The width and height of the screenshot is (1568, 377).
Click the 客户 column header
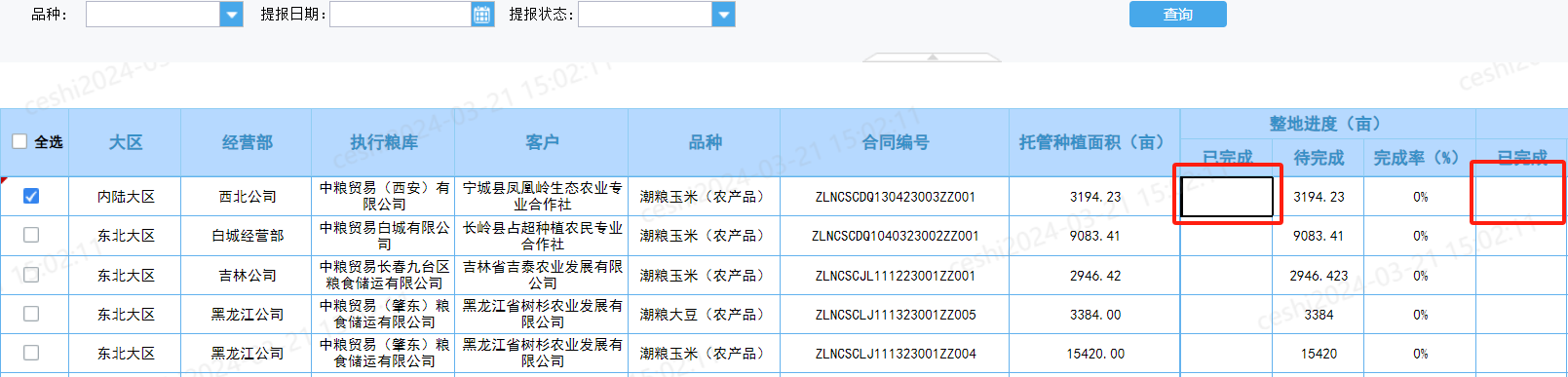coord(542,142)
